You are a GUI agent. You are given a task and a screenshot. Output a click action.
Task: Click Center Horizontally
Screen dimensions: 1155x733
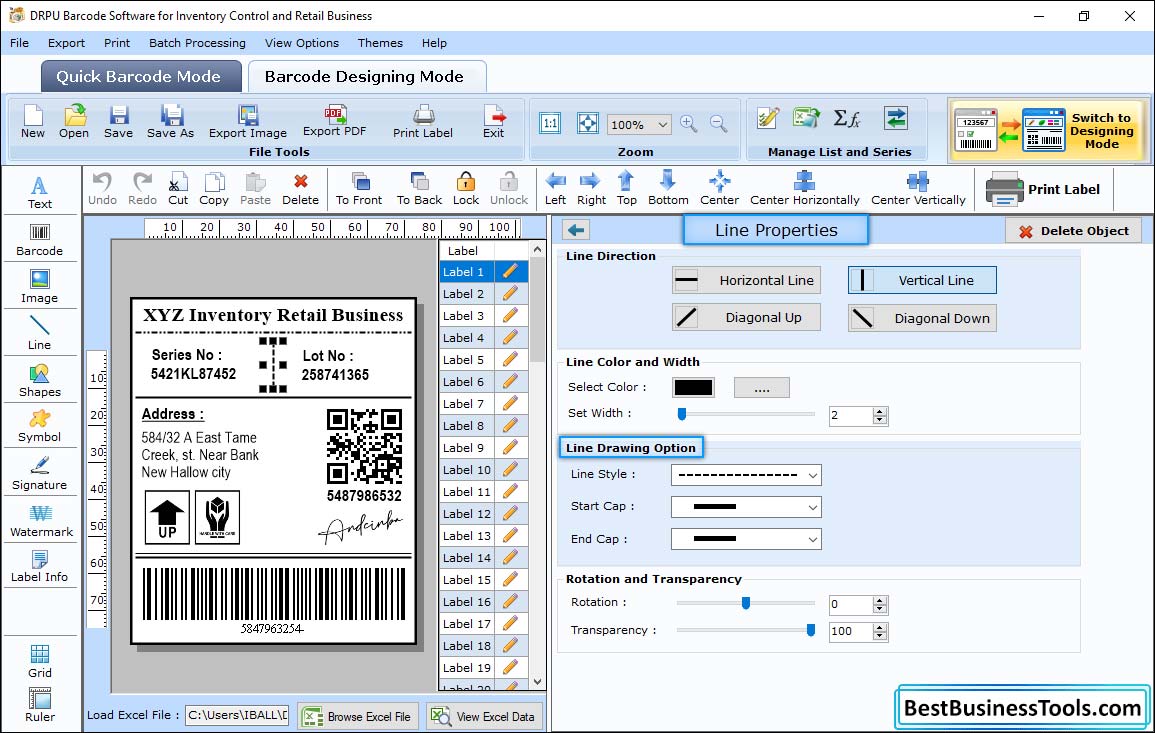click(804, 189)
